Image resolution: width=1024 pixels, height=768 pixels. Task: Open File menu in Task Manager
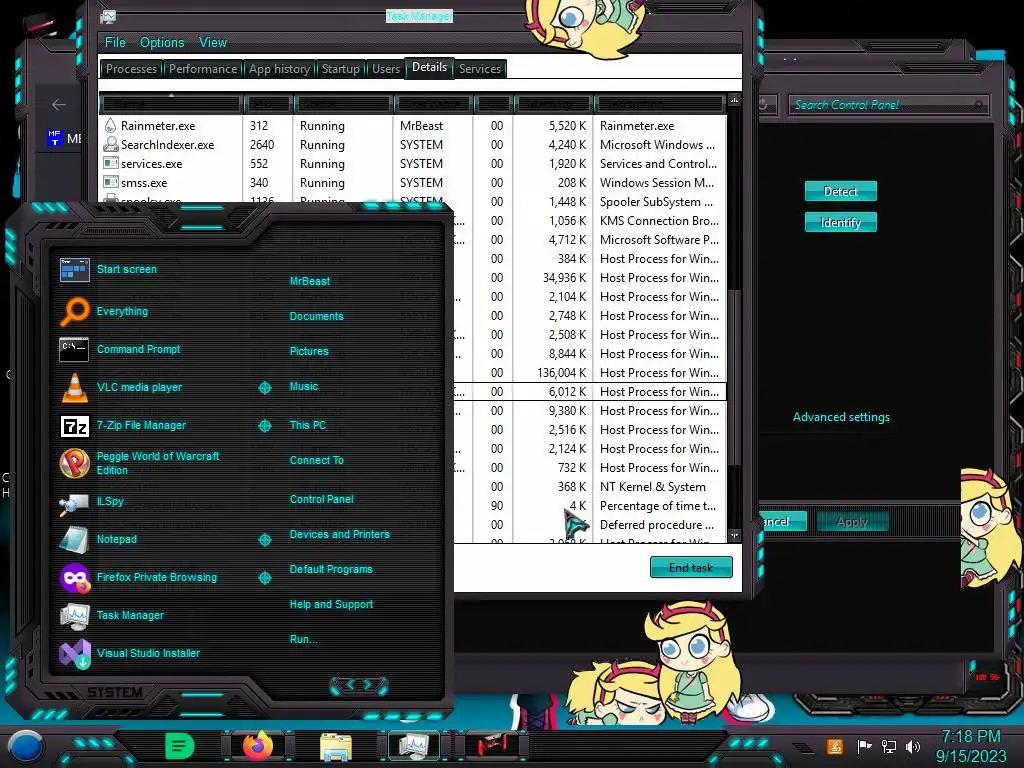click(115, 42)
